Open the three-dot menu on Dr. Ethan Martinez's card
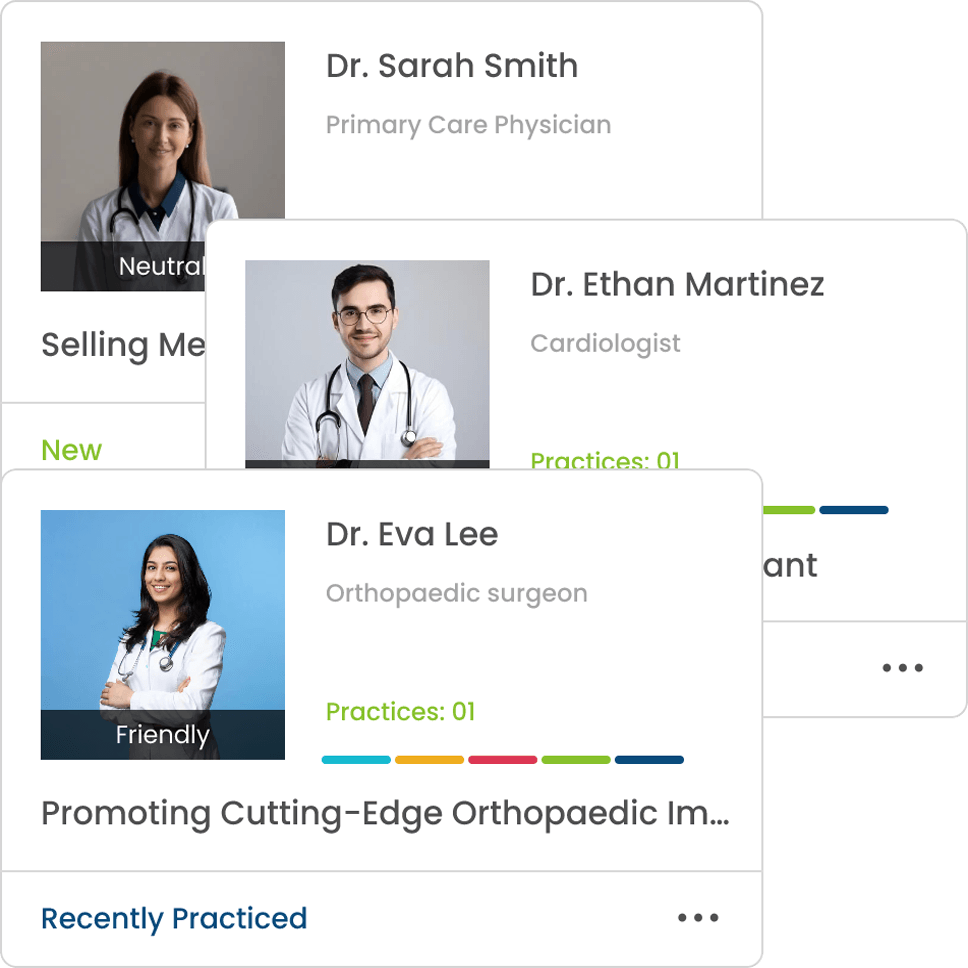968x968 pixels. (x=903, y=667)
